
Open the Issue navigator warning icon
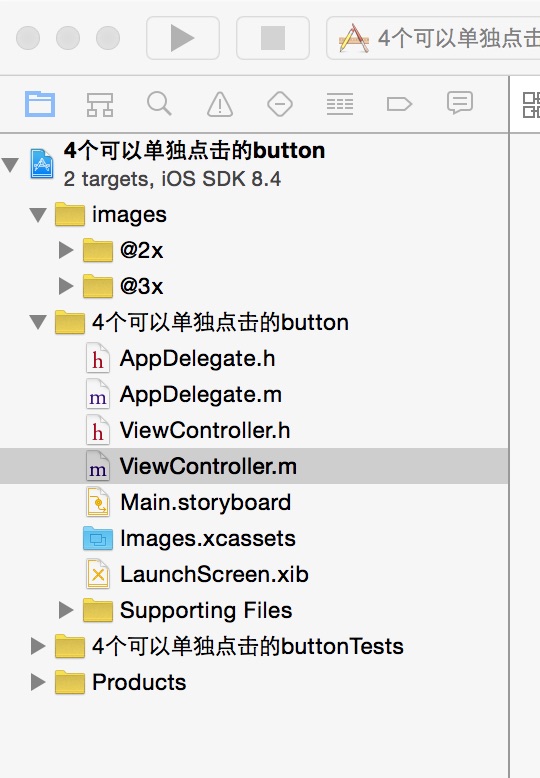[220, 104]
